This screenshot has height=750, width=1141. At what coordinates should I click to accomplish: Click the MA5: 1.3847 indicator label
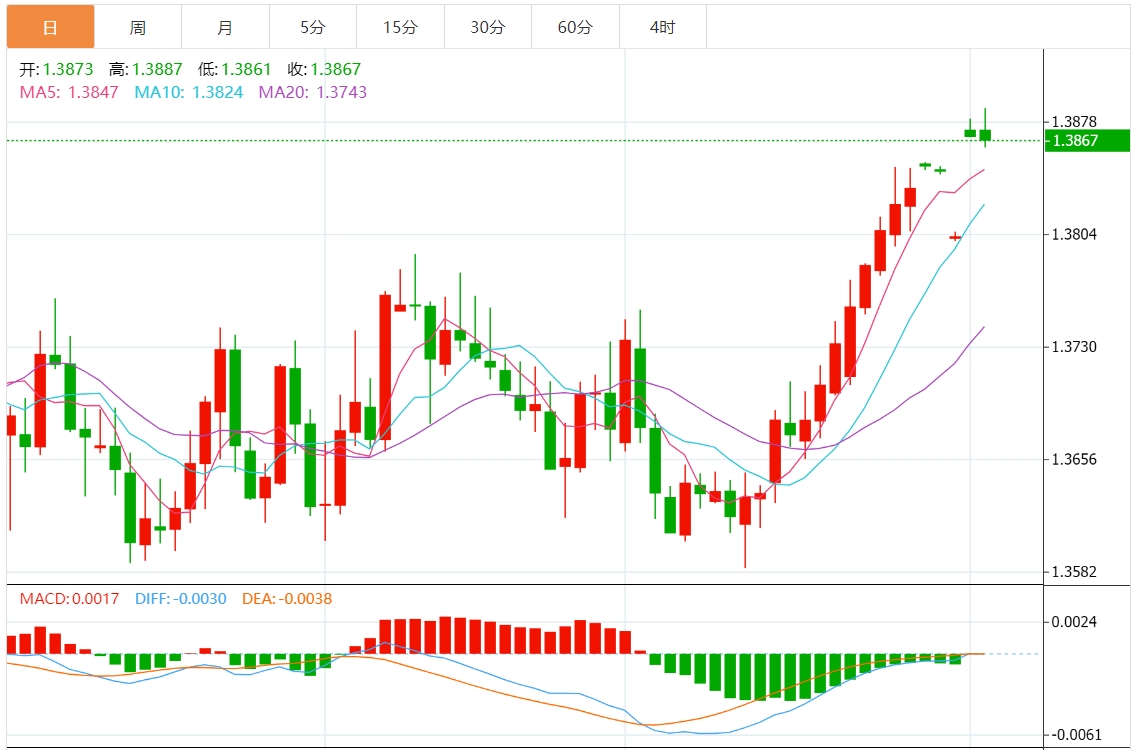pos(69,92)
